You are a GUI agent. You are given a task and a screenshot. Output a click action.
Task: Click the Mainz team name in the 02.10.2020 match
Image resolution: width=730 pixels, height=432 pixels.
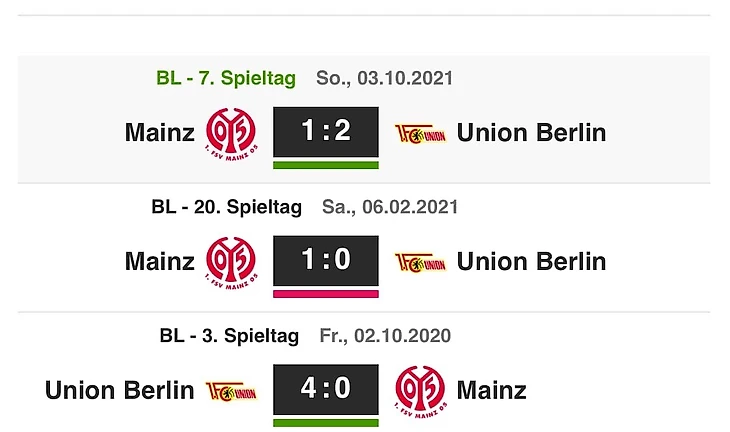click(x=491, y=389)
